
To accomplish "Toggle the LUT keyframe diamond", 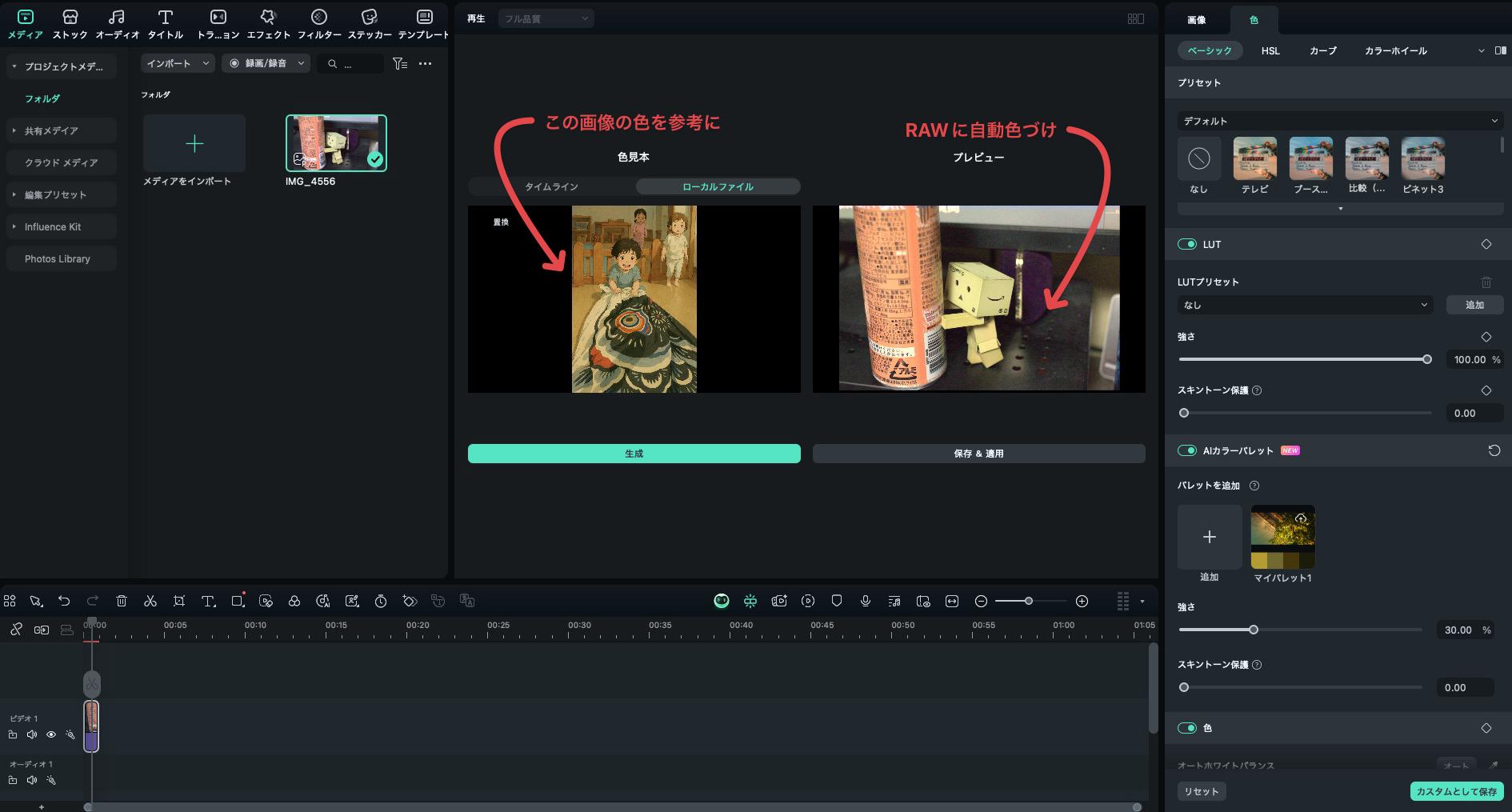I will [1486, 244].
